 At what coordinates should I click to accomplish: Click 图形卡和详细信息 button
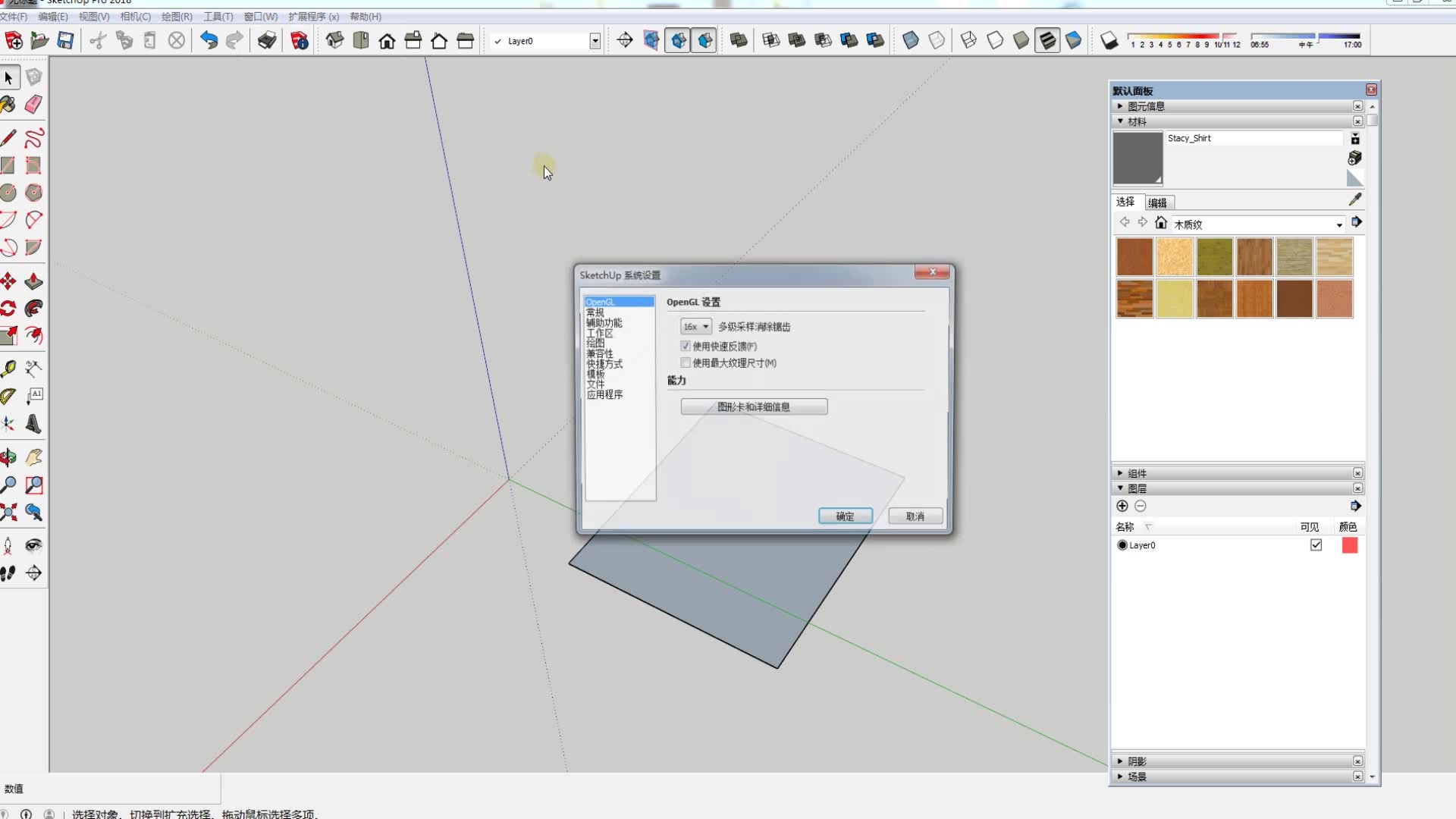[x=754, y=407]
